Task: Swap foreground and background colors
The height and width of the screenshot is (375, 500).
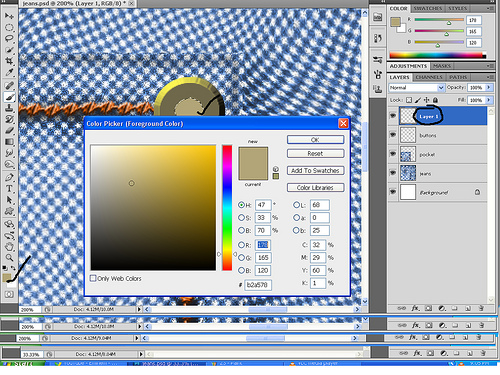Action: pos(13,268)
